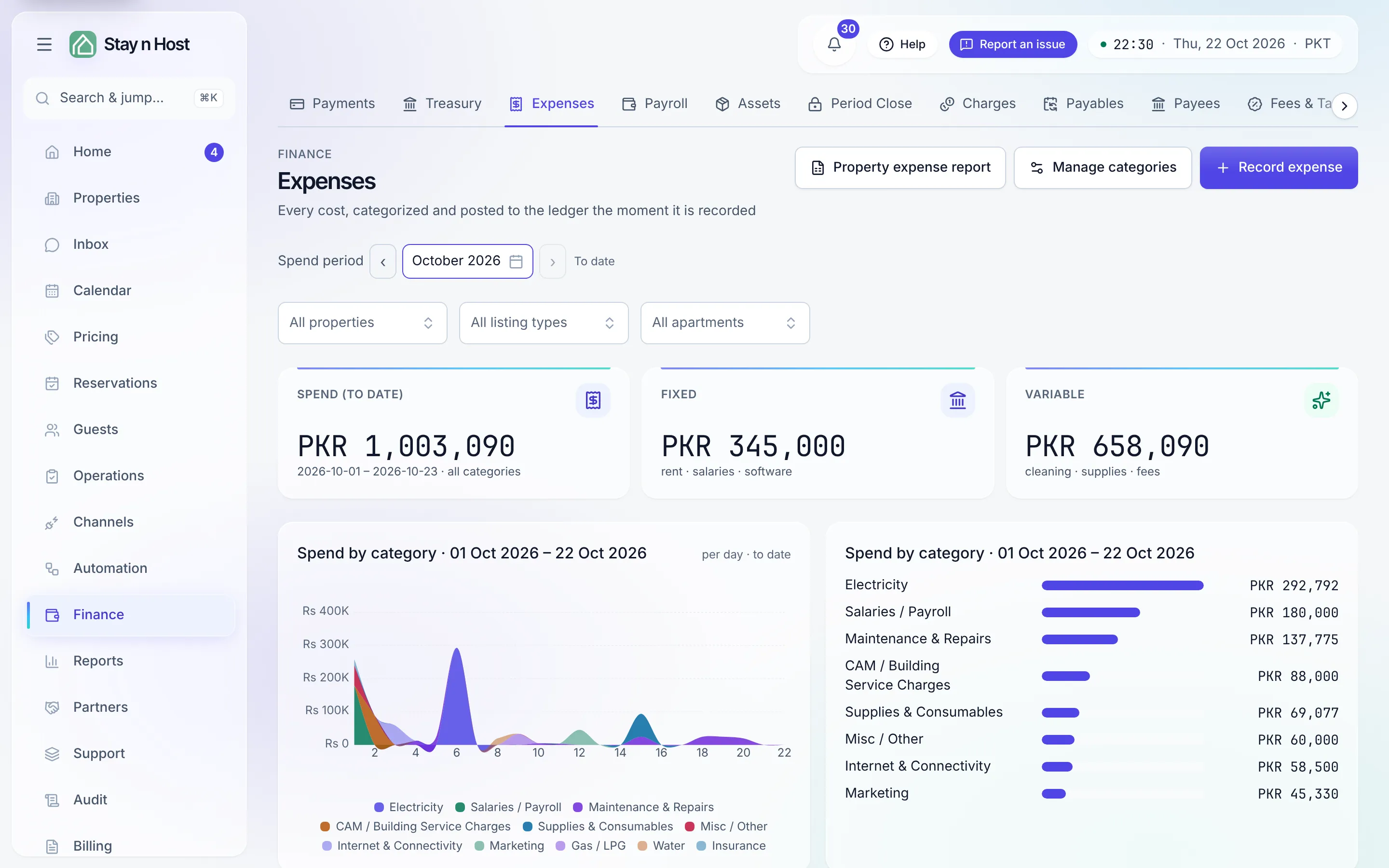Switch to the Payments tab

332,104
